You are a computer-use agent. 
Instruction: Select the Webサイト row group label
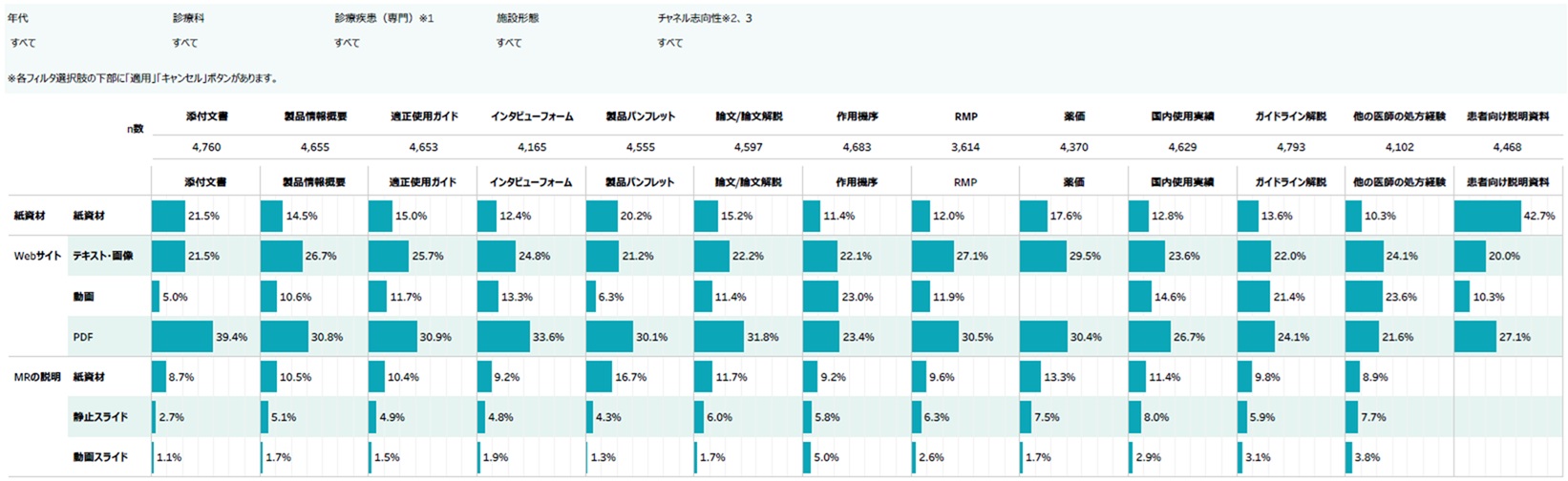click(37, 257)
